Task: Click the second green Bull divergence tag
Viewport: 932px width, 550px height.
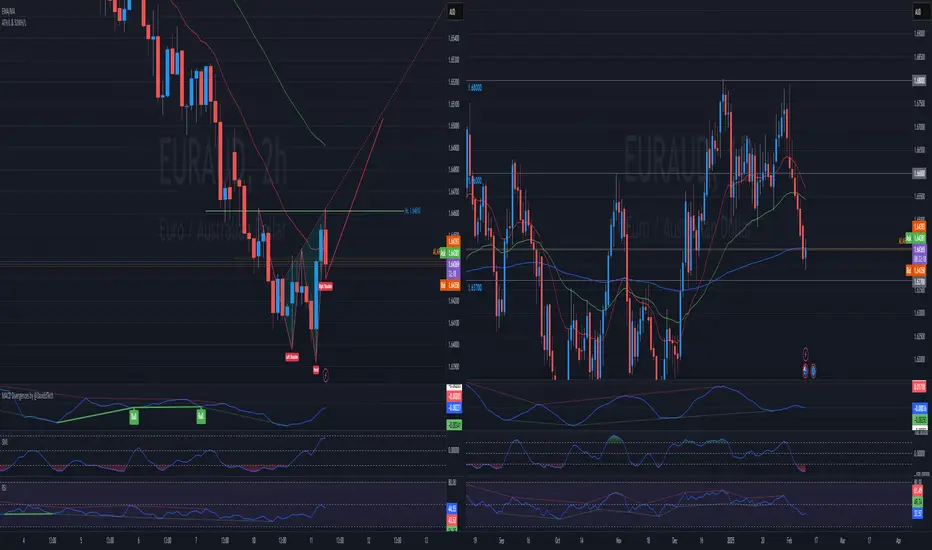Action: 201,417
